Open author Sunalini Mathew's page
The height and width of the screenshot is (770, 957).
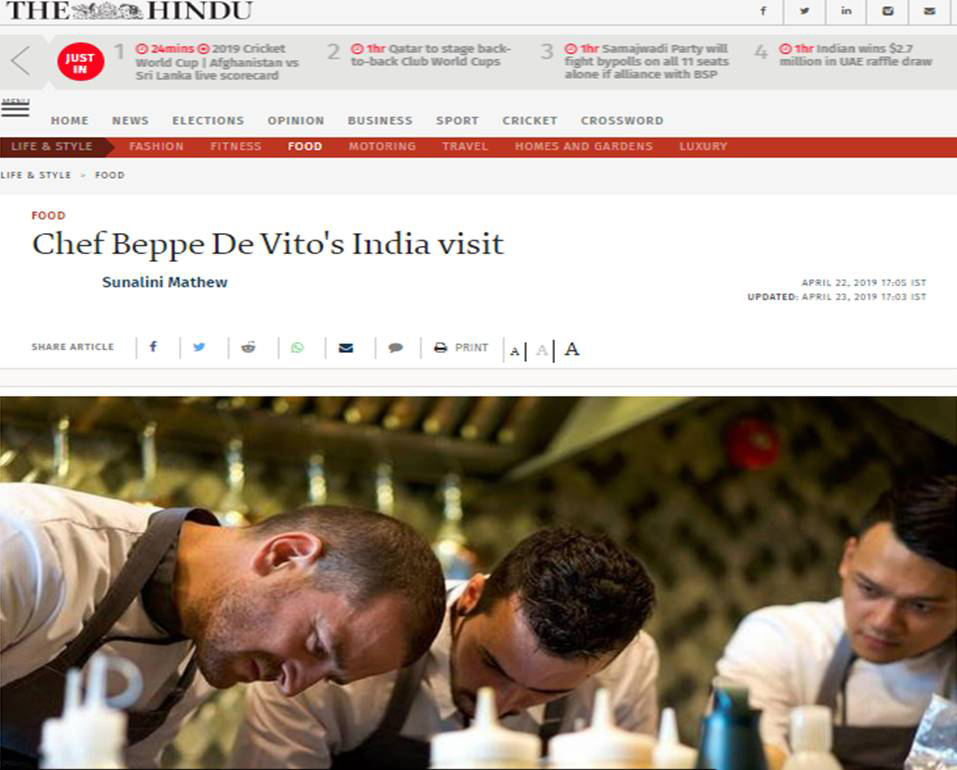coord(165,282)
